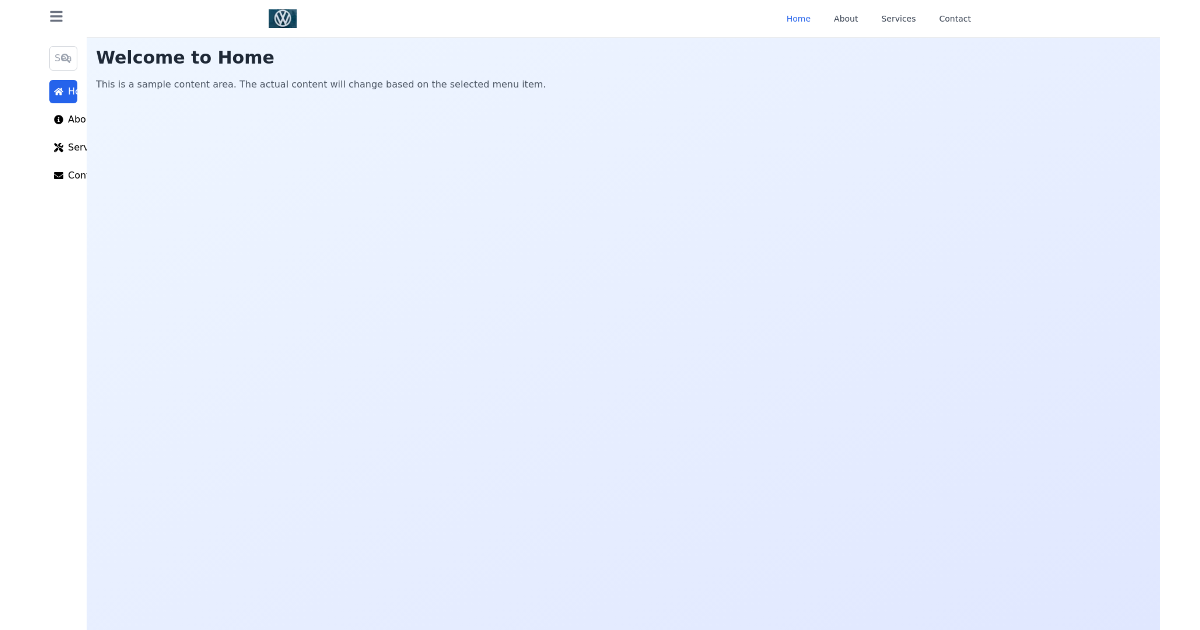The width and height of the screenshot is (1200, 630).
Task: Toggle the sidebar using the hamburger button
Action: [56, 16]
